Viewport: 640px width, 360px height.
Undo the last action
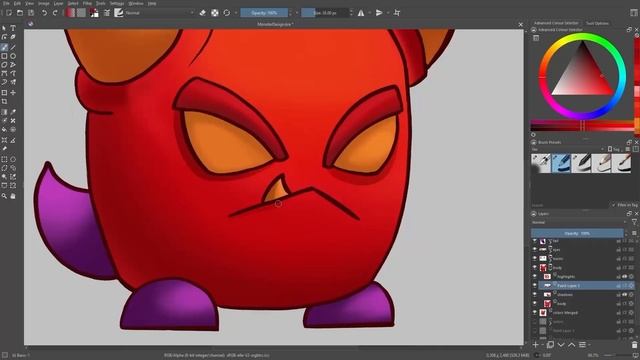pos(44,13)
